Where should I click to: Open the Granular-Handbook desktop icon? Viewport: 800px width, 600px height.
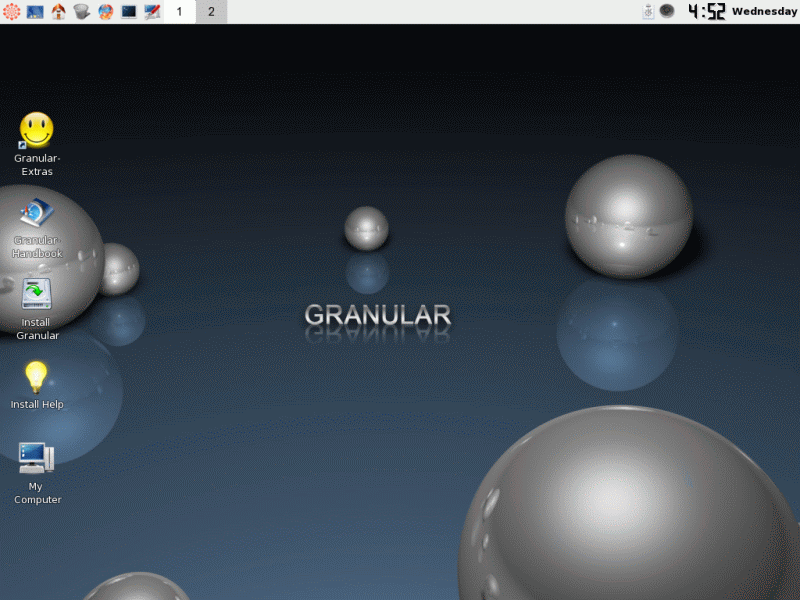[37, 213]
